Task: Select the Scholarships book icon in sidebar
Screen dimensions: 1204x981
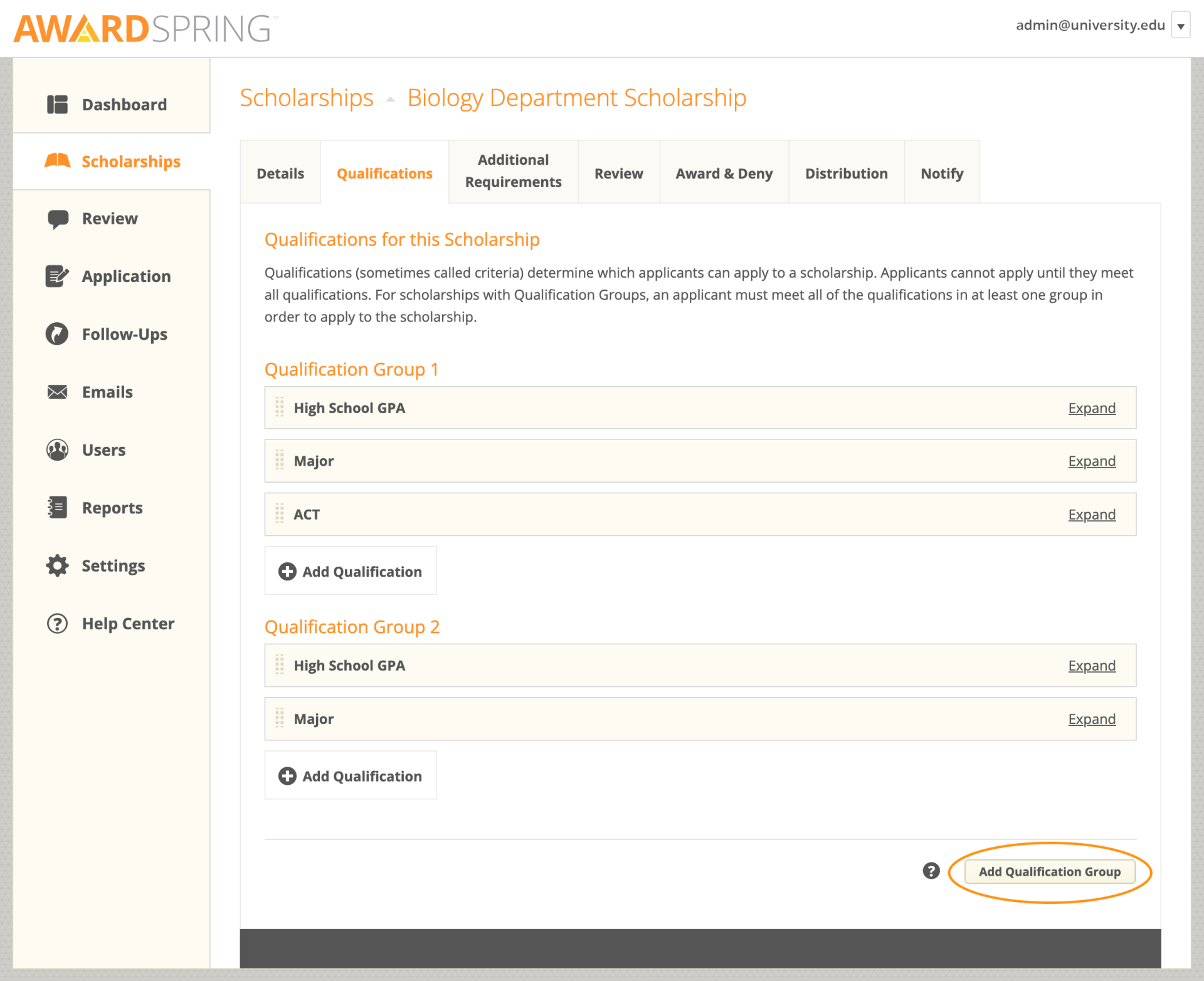Action: click(57, 161)
